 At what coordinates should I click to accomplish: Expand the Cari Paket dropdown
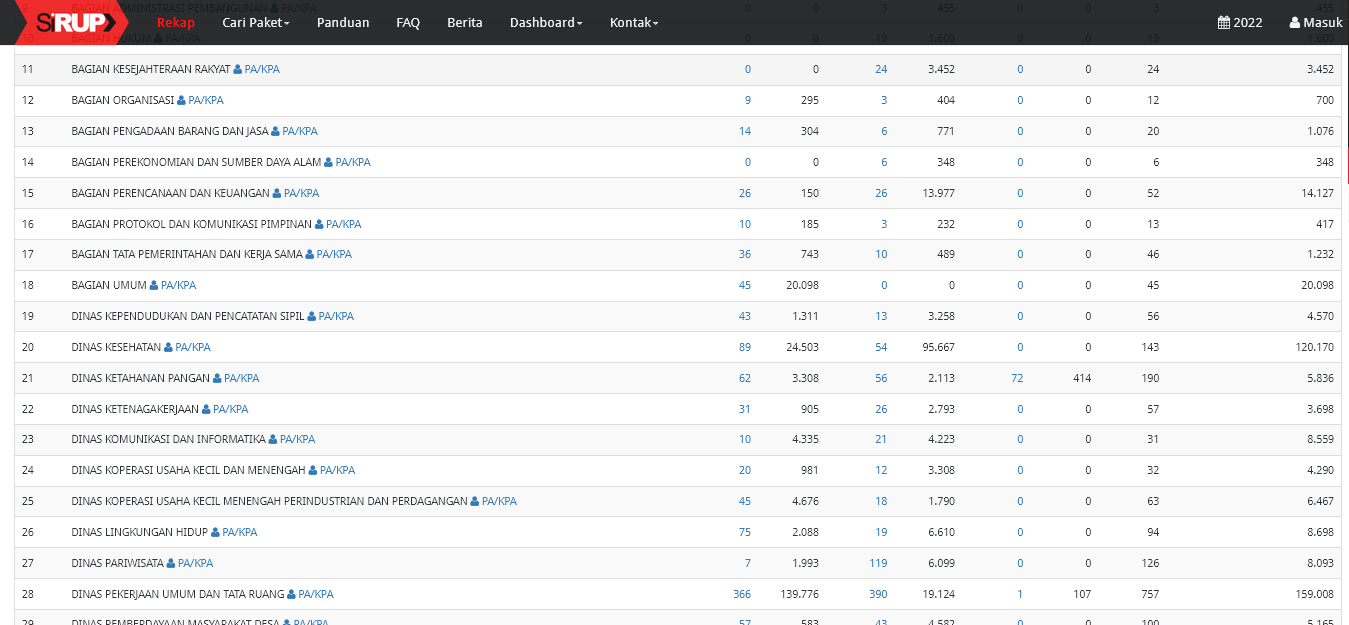coord(255,22)
